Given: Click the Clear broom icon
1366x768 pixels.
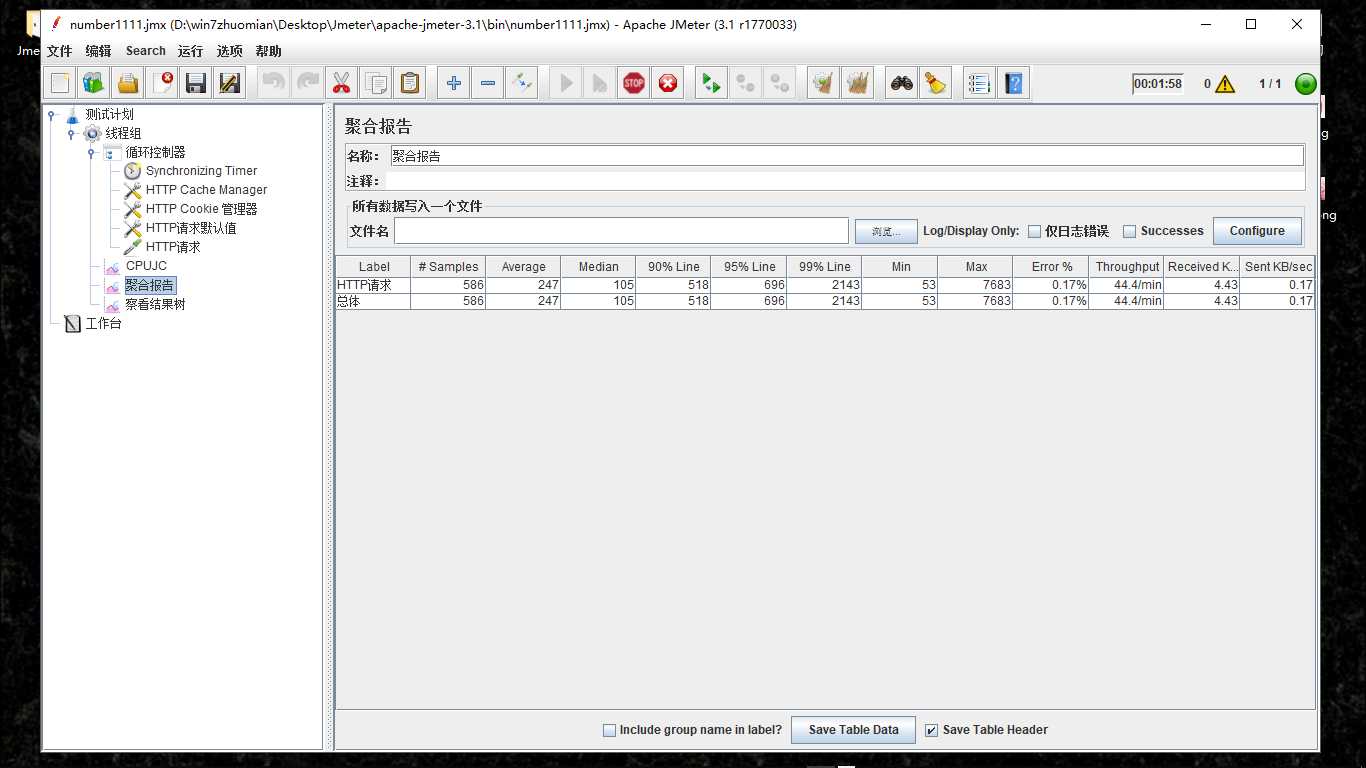Looking at the screenshot, I should [823, 83].
